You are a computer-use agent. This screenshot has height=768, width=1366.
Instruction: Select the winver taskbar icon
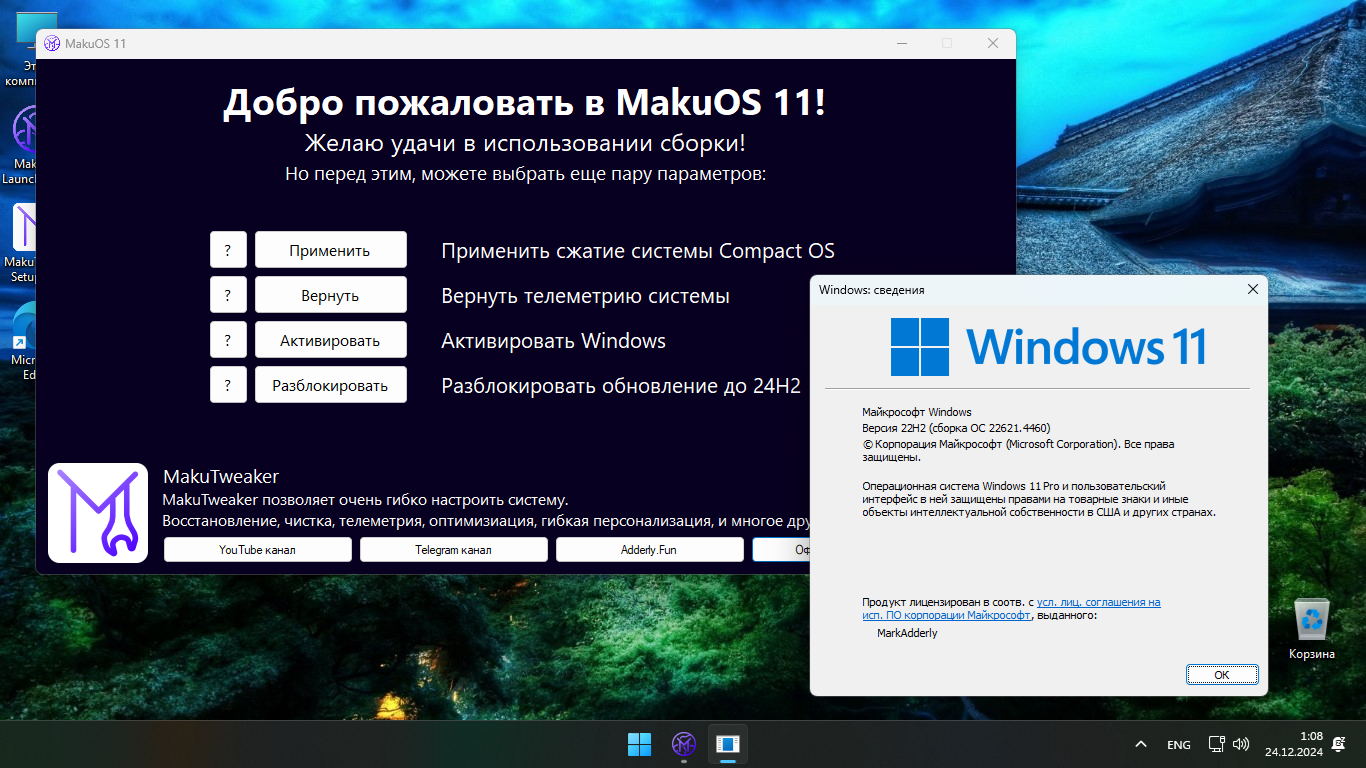tap(728, 744)
